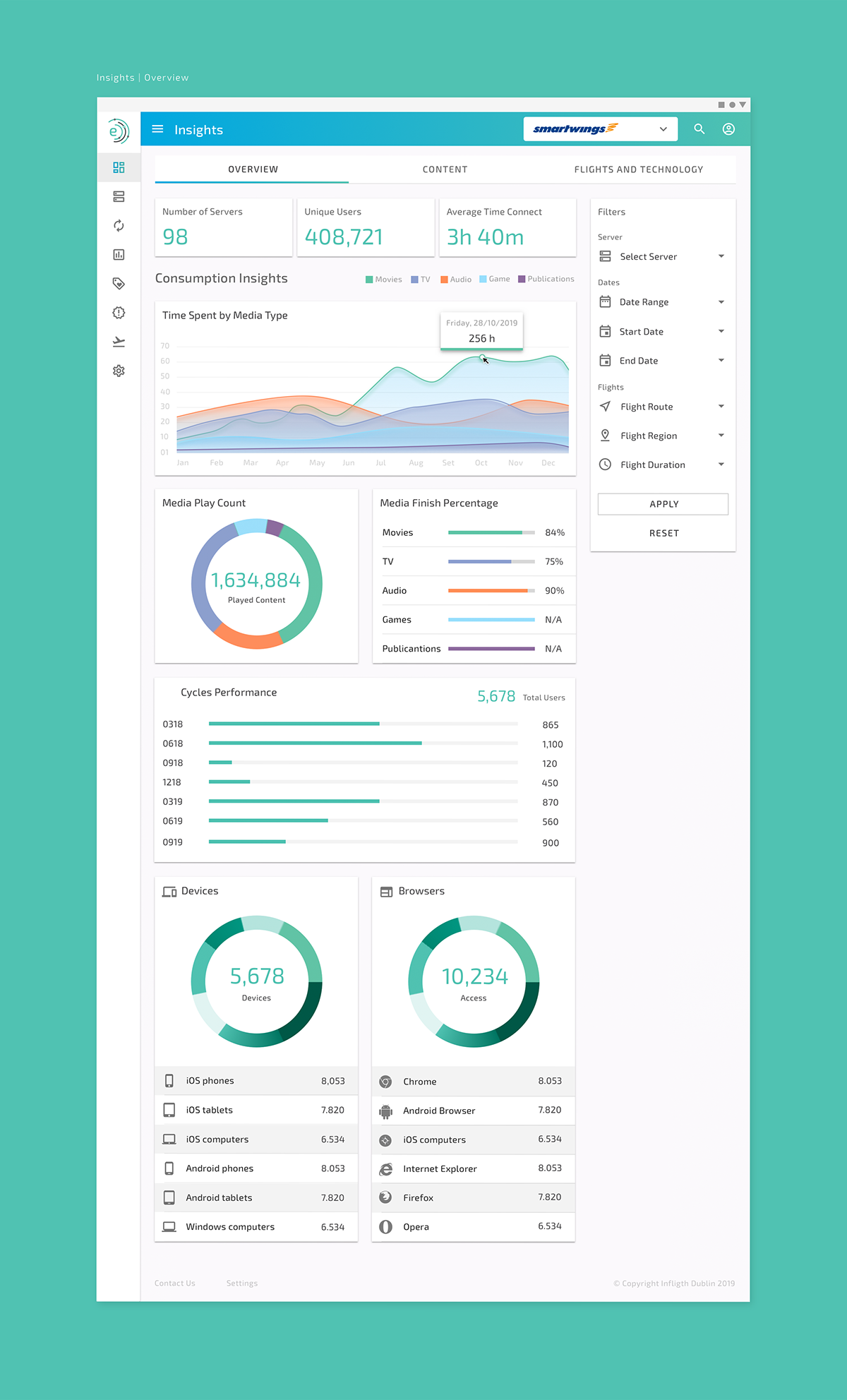Open the servers icon in sidebar

click(x=119, y=196)
